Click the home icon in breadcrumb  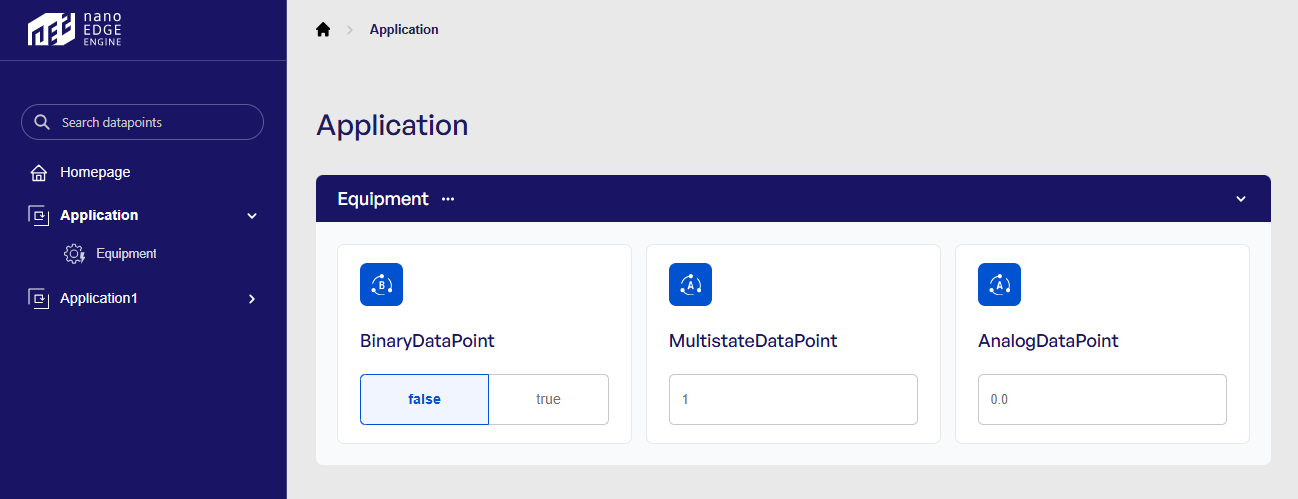(323, 30)
